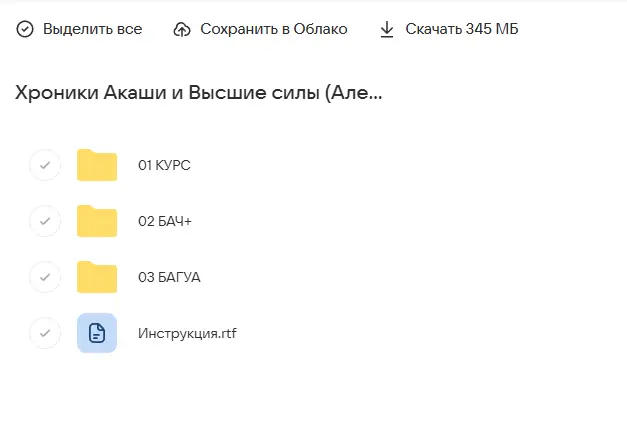Viewport: 627px width, 442px height.
Task: Toggle the checkbox for Инструкция.rtf
Action: coord(45,333)
